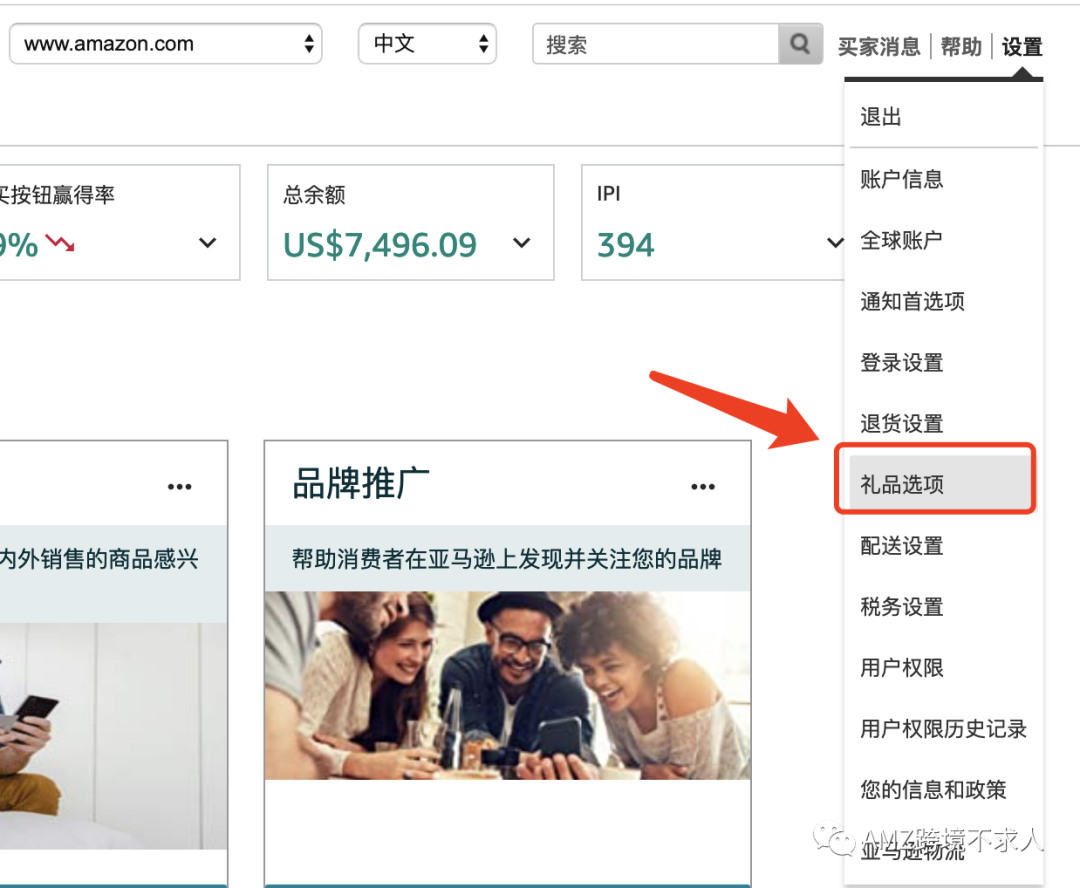Image resolution: width=1080 pixels, height=888 pixels.
Task: Open the language selector showing 中文
Action: (427, 43)
